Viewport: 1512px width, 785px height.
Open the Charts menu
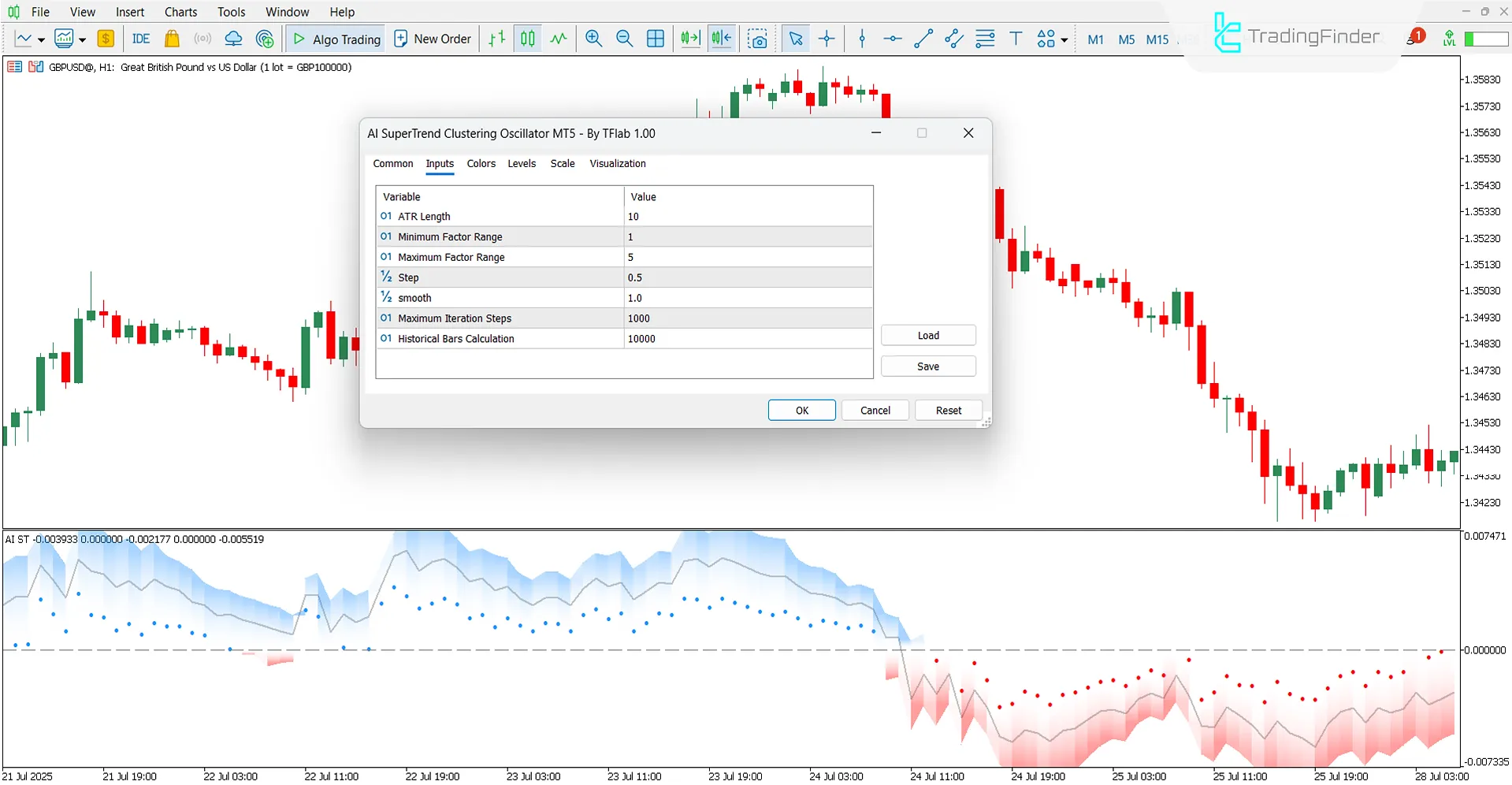tap(180, 12)
